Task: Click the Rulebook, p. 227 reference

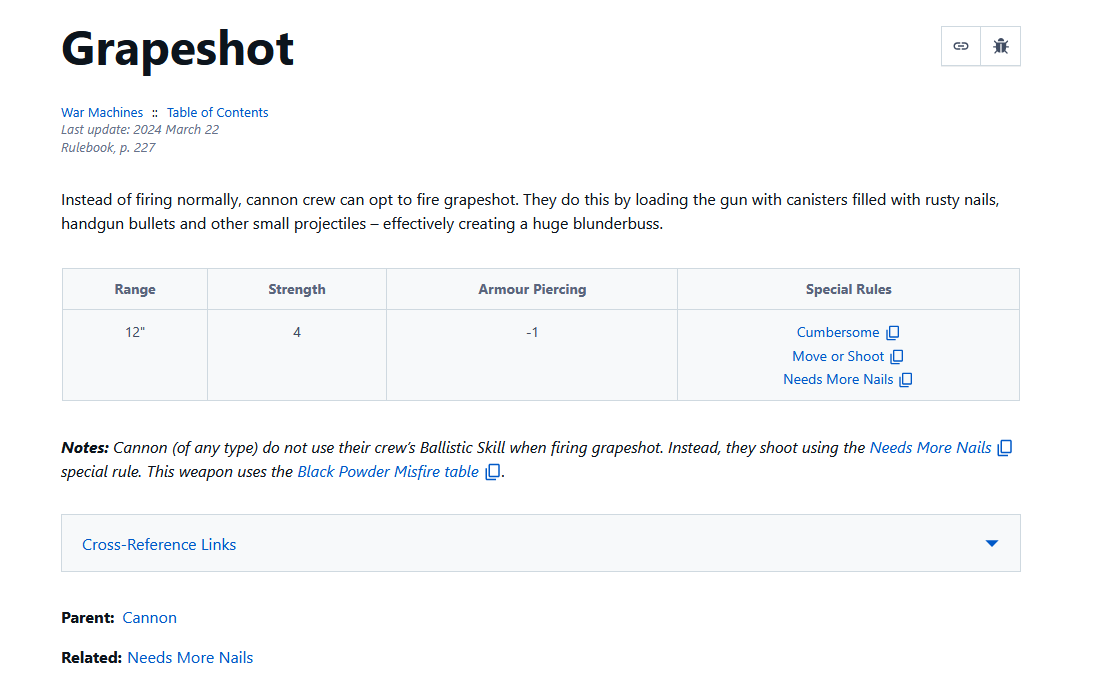Action: (x=108, y=148)
